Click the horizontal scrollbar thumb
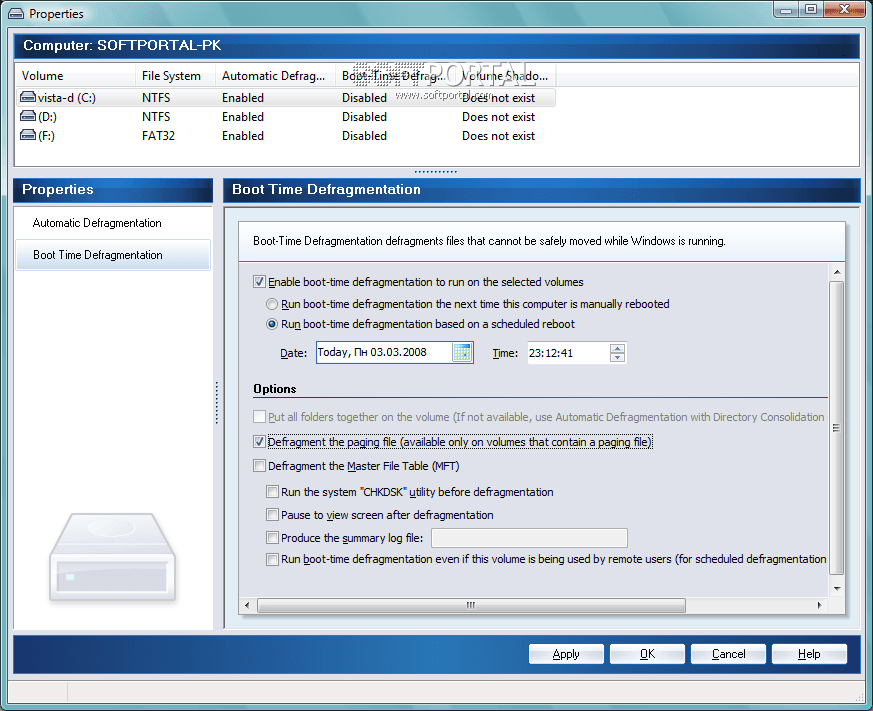 tap(471, 605)
